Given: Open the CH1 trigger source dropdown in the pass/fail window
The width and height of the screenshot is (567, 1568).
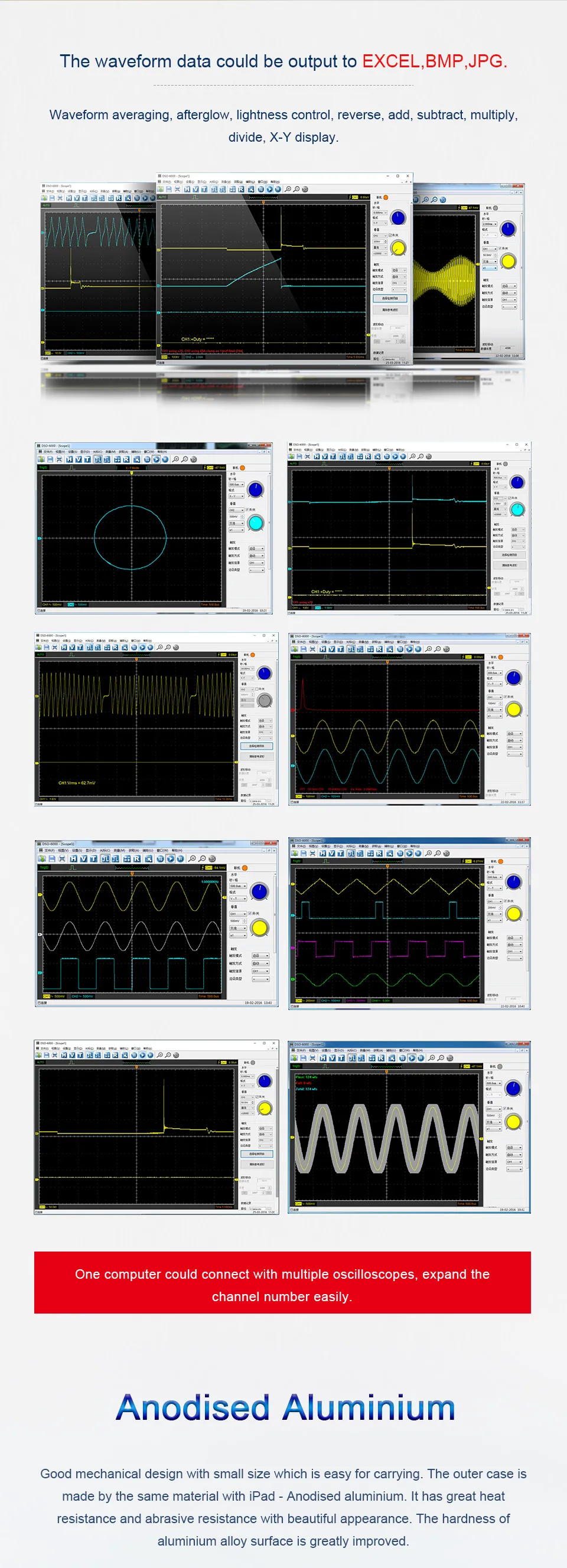Looking at the screenshot, I should click(x=514, y=1162).
